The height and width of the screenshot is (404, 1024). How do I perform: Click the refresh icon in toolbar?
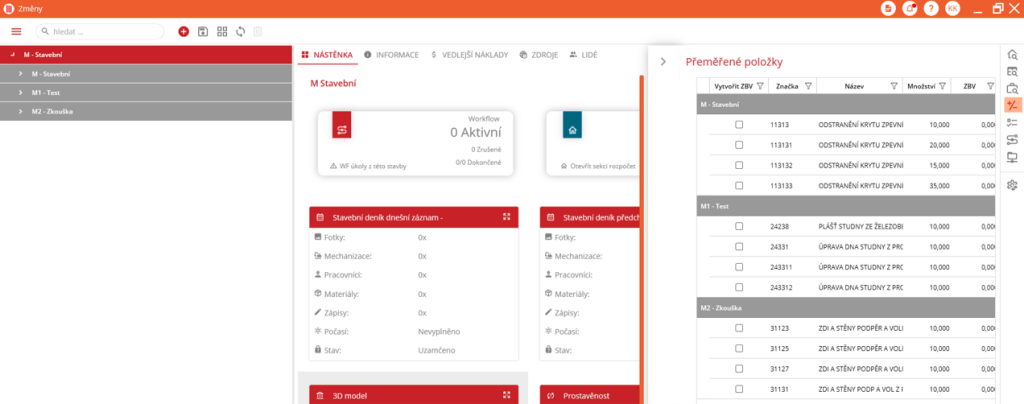241,31
